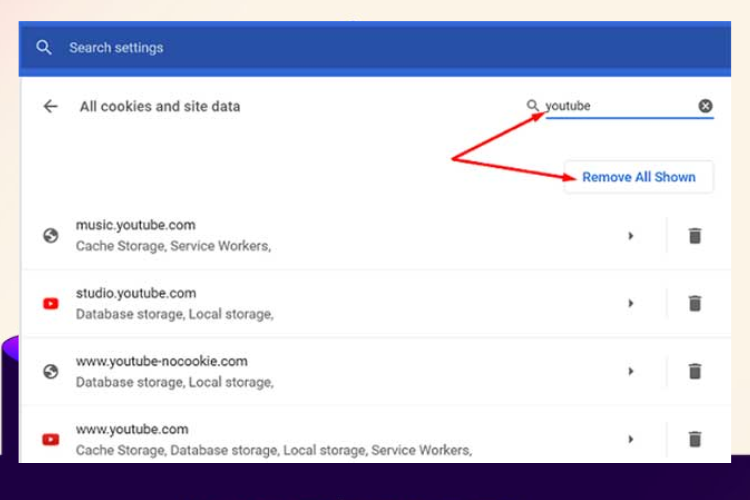Expand www.youtube.com details arrow
The width and height of the screenshot is (750, 500).
pyautogui.click(x=630, y=439)
